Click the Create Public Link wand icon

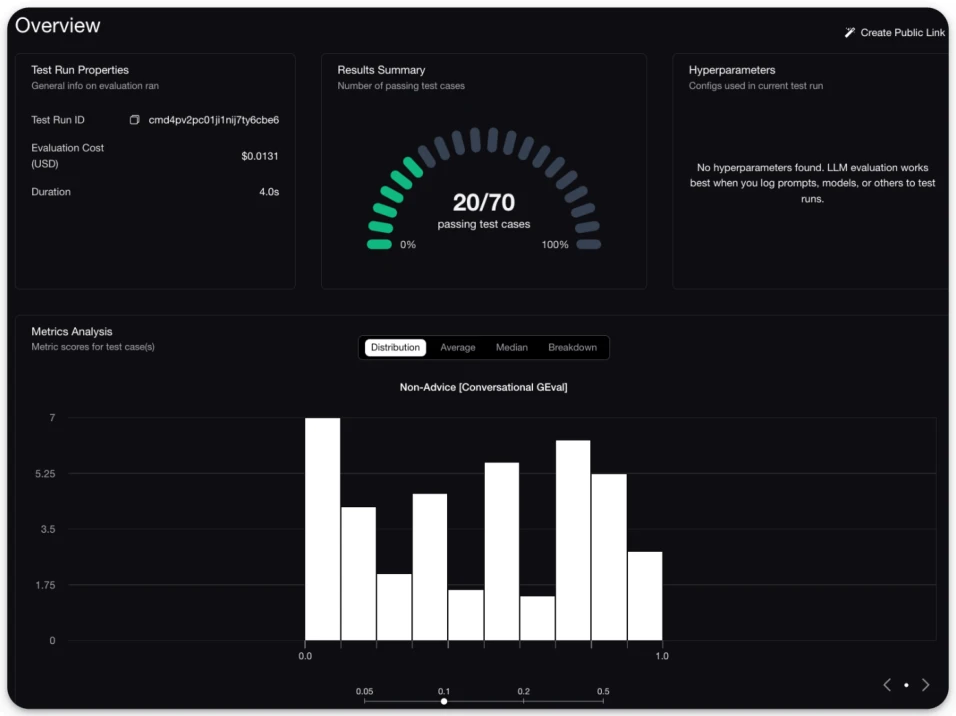[849, 32]
